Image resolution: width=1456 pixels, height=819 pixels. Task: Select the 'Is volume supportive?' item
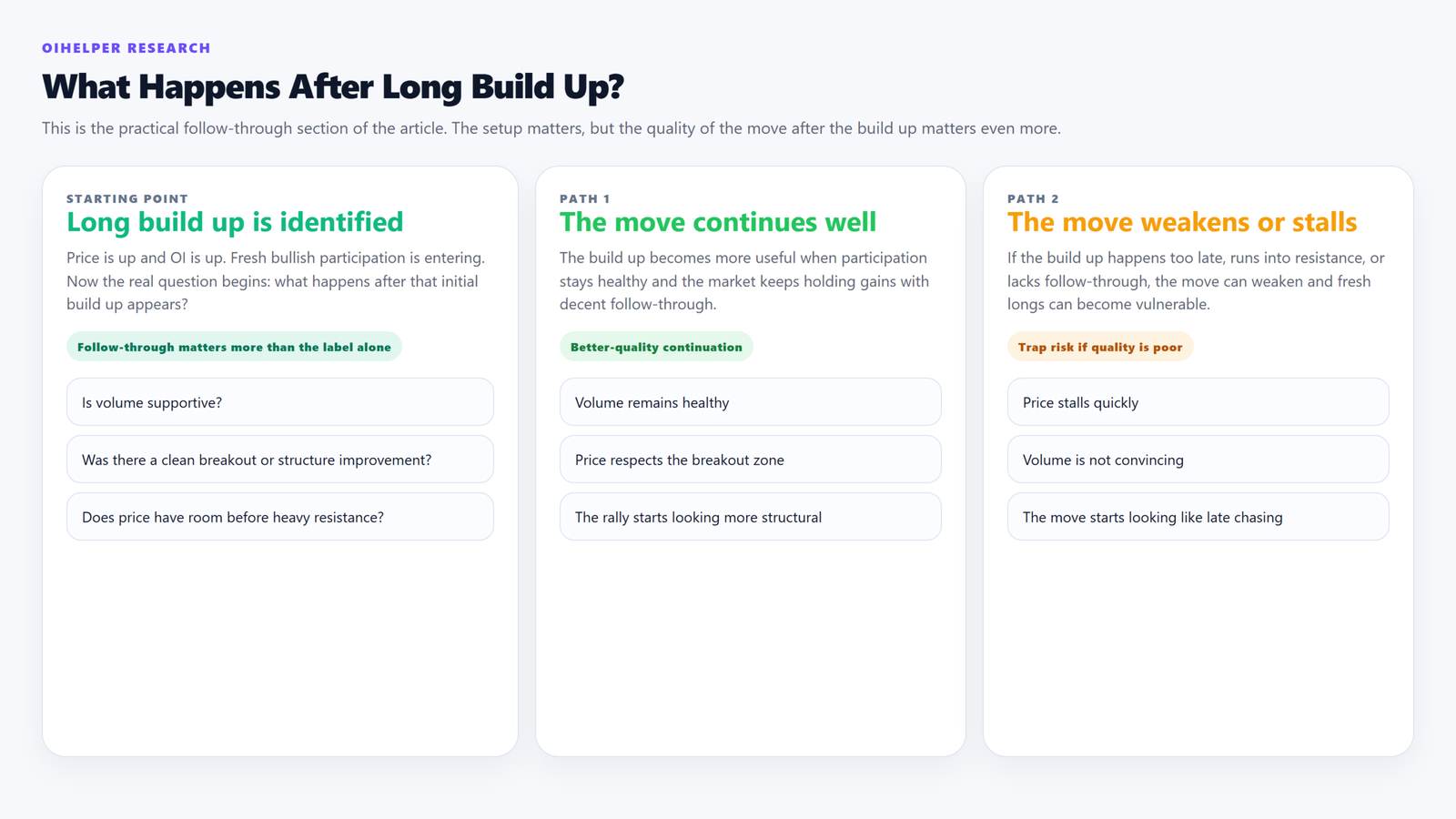[279, 402]
